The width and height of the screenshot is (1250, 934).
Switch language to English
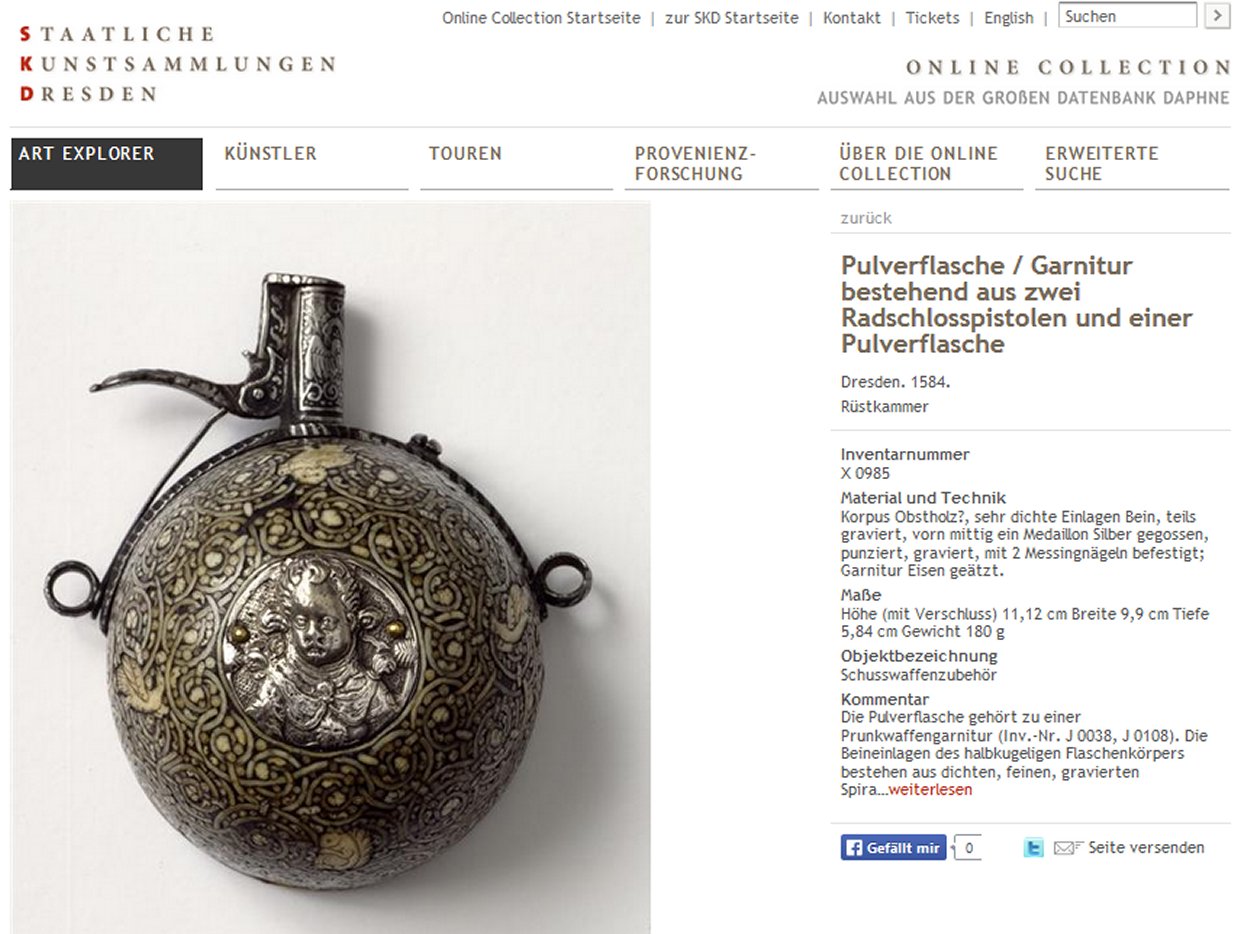point(1009,18)
